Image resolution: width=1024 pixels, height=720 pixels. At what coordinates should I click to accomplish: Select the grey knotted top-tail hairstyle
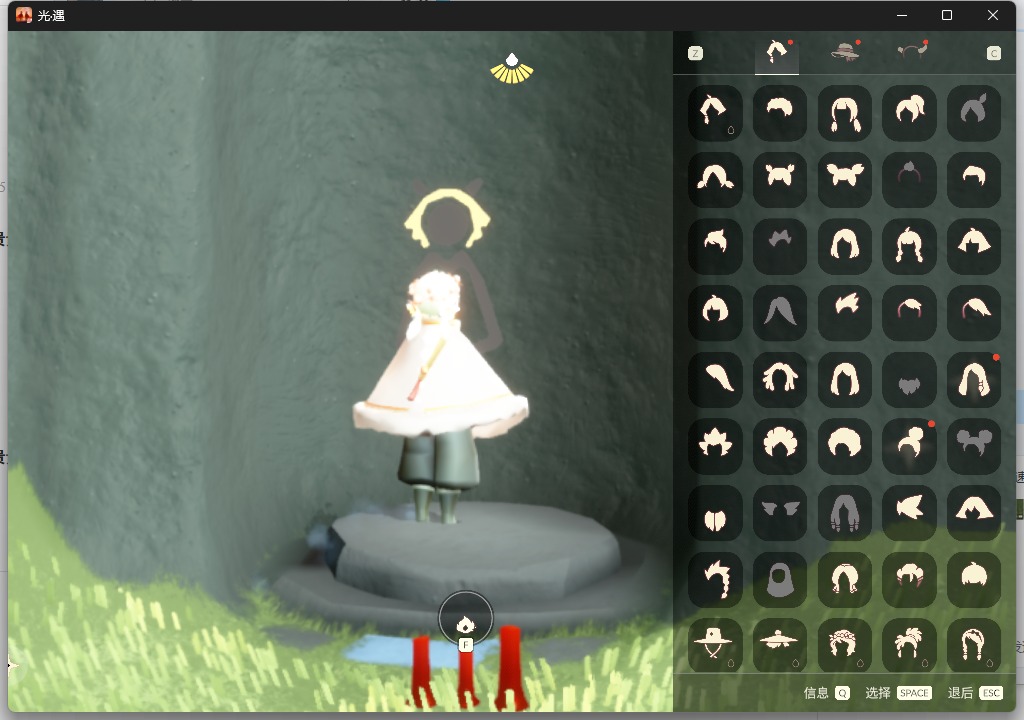coord(974,112)
